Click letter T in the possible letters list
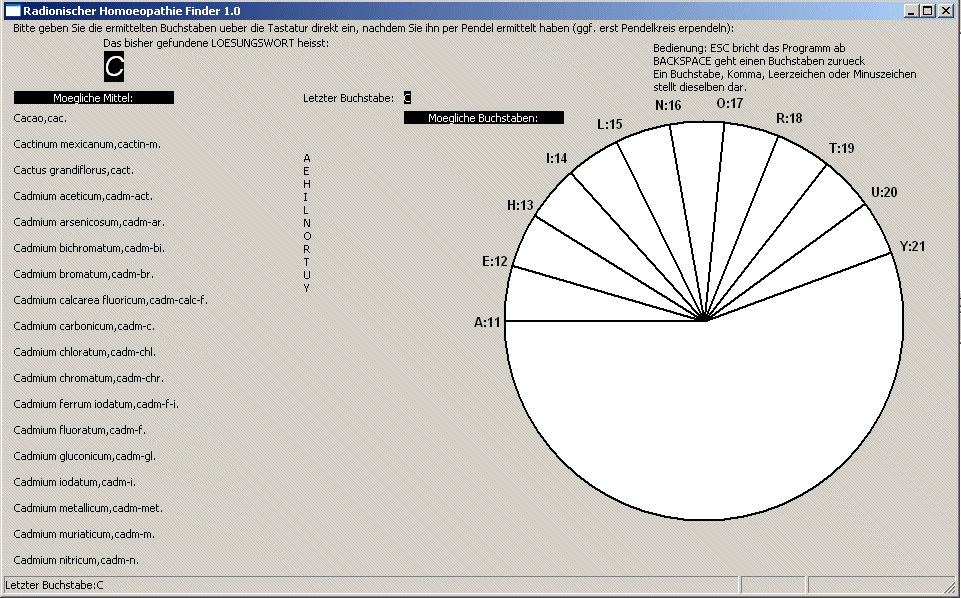This screenshot has width=961, height=598. (x=306, y=262)
